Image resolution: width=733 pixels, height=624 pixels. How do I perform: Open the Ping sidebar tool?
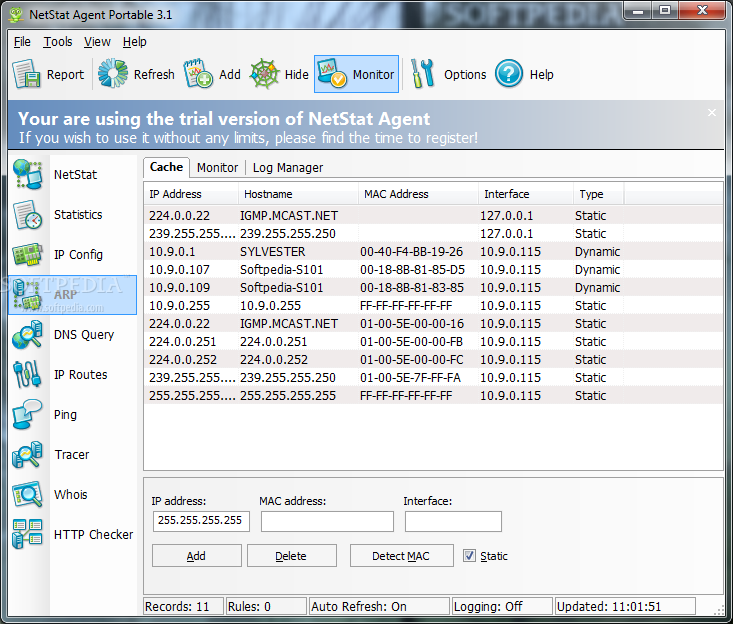72,415
